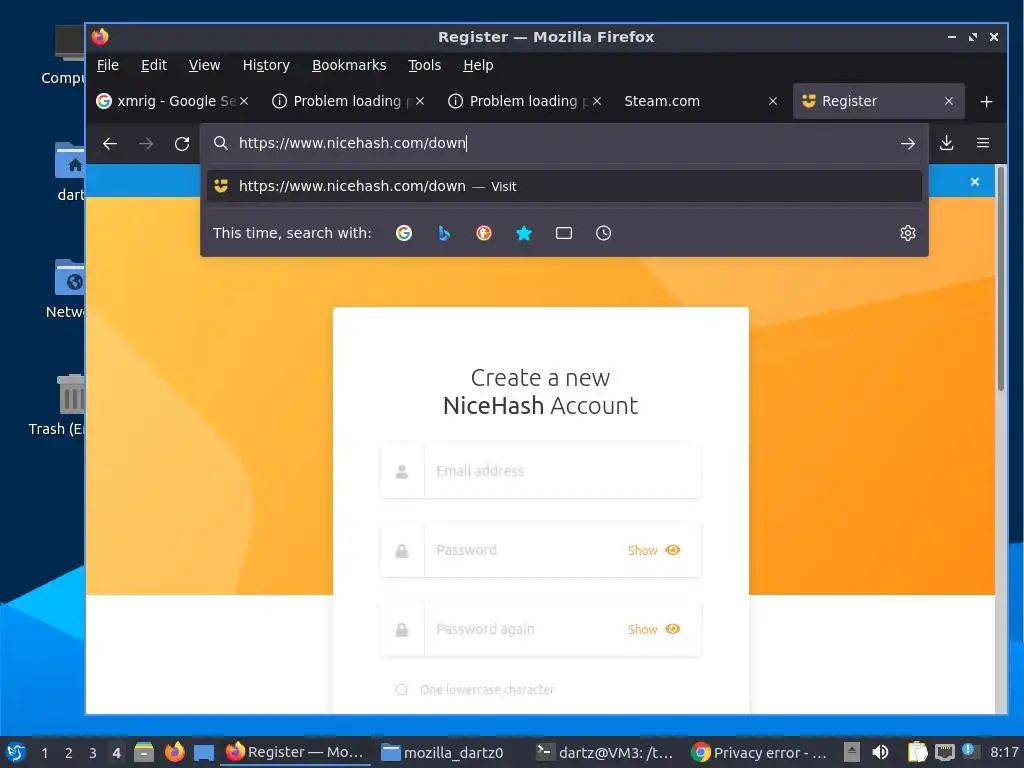Open the network monitor tray icon
The image size is (1024, 768).
click(x=944, y=752)
